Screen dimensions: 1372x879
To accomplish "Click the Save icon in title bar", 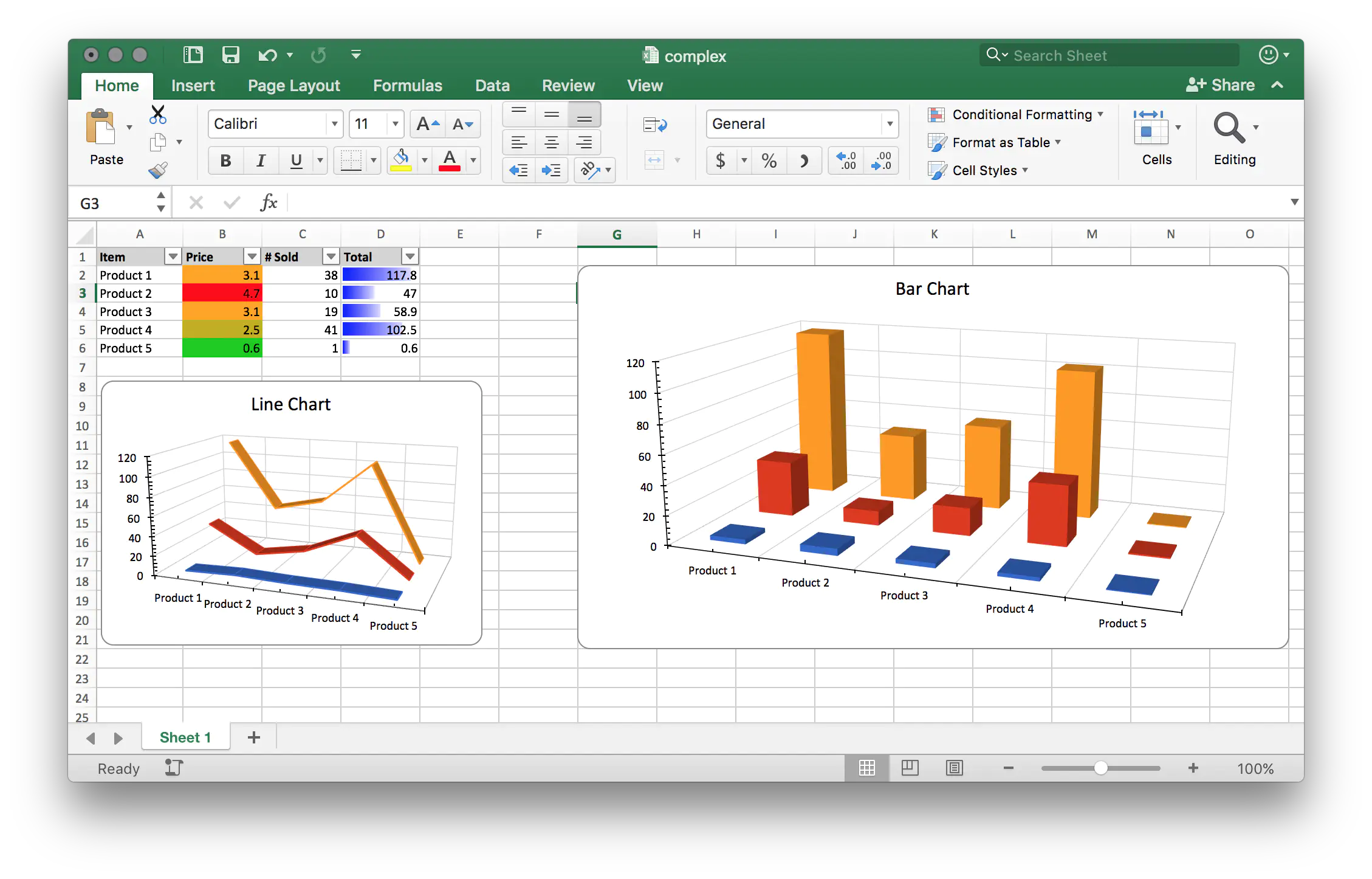I will [x=230, y=55].
